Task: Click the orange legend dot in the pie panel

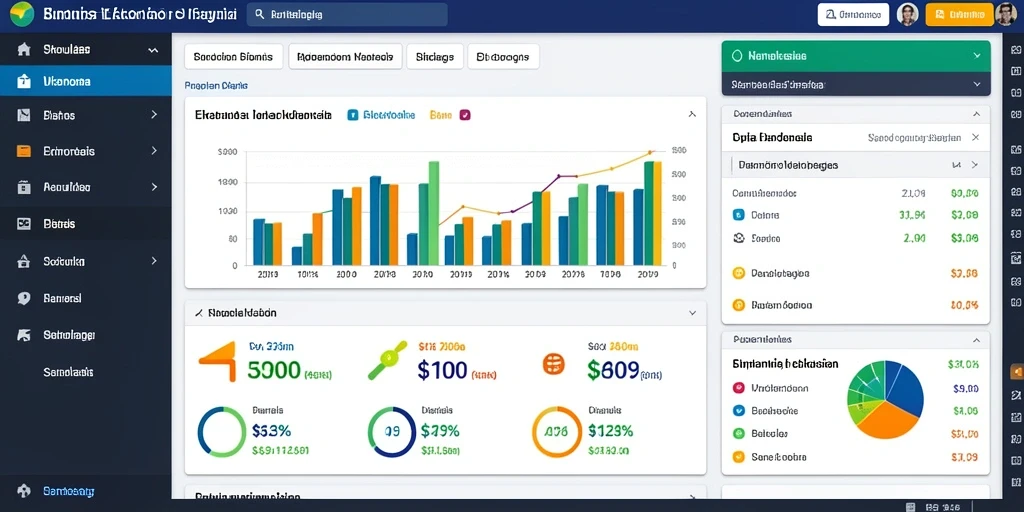Action: 739,456
